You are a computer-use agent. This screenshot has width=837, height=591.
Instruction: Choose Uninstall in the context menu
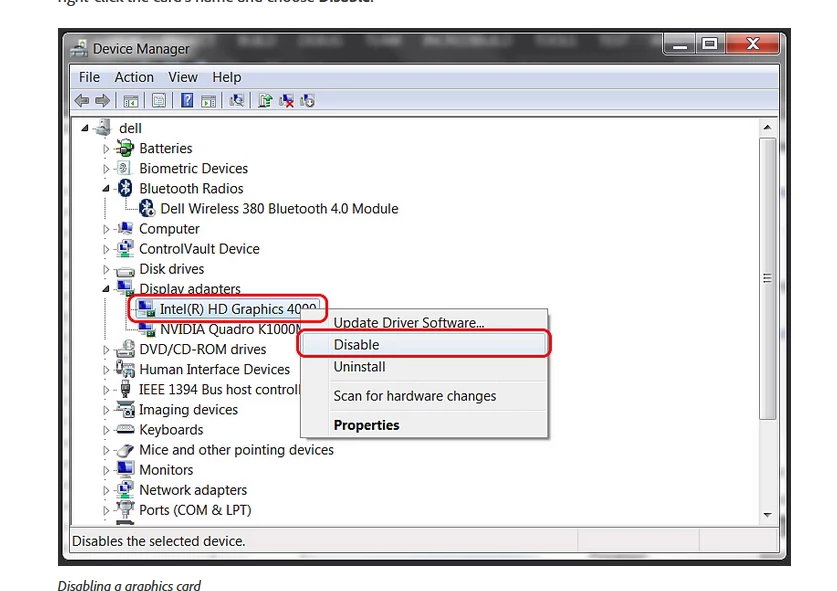[x=424, y=367]
